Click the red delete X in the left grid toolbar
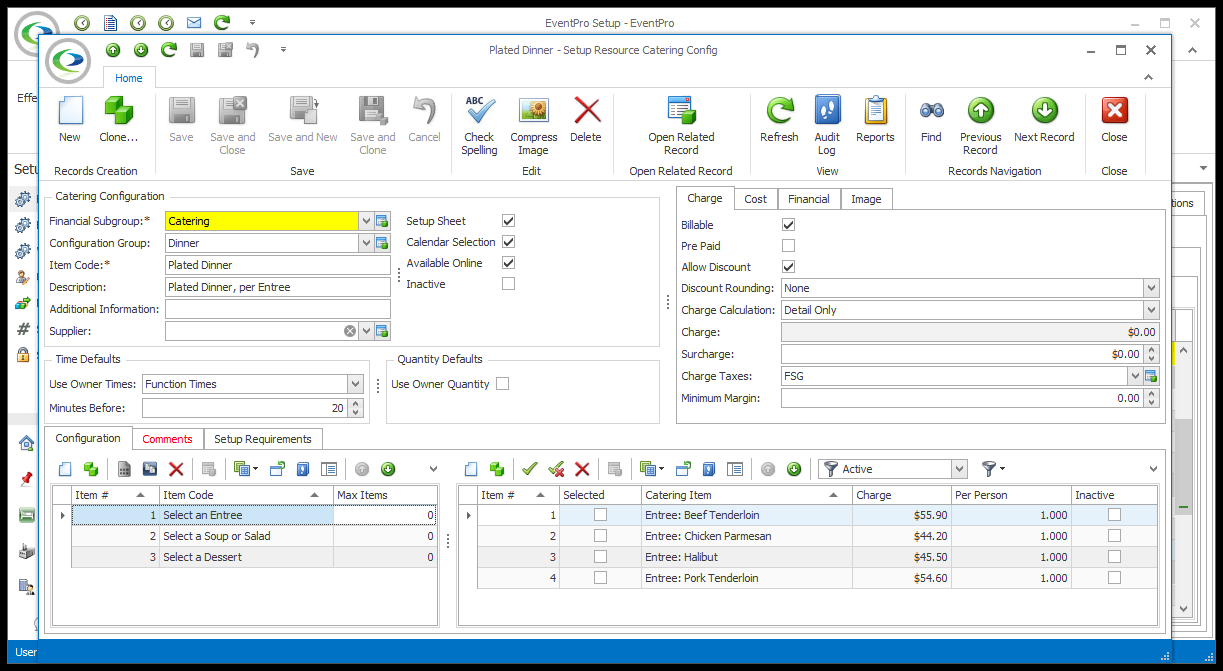 (x=176, y=469)
